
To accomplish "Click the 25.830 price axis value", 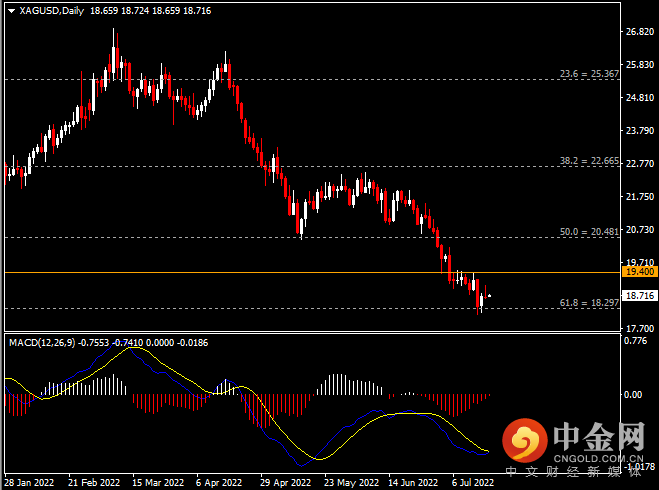I will [x=640, y=65].
